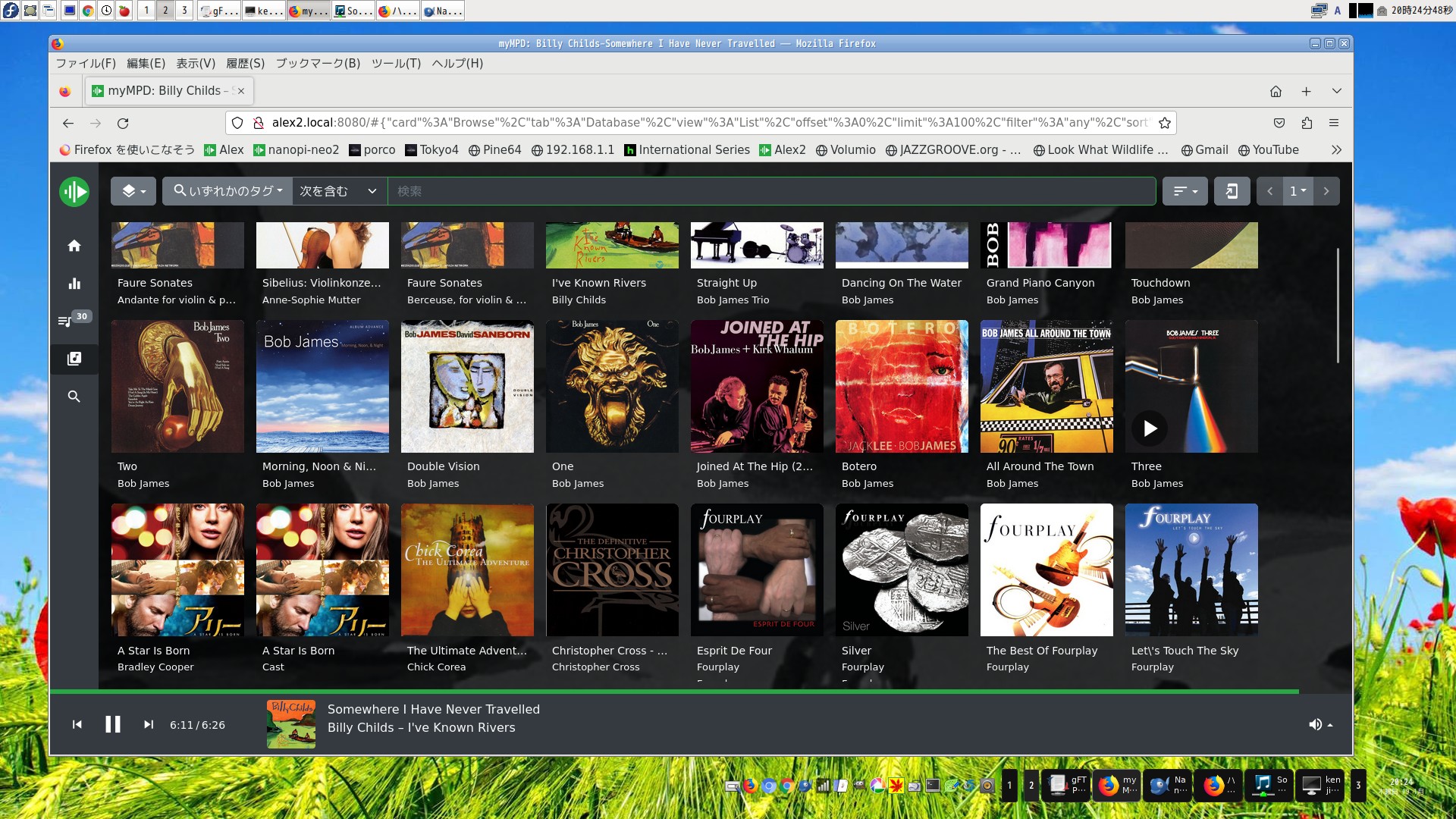Open the 次を含む match-type combo box
Image resolution: width=1456 pixels, height=819 pixels.
tap(338, 191)
